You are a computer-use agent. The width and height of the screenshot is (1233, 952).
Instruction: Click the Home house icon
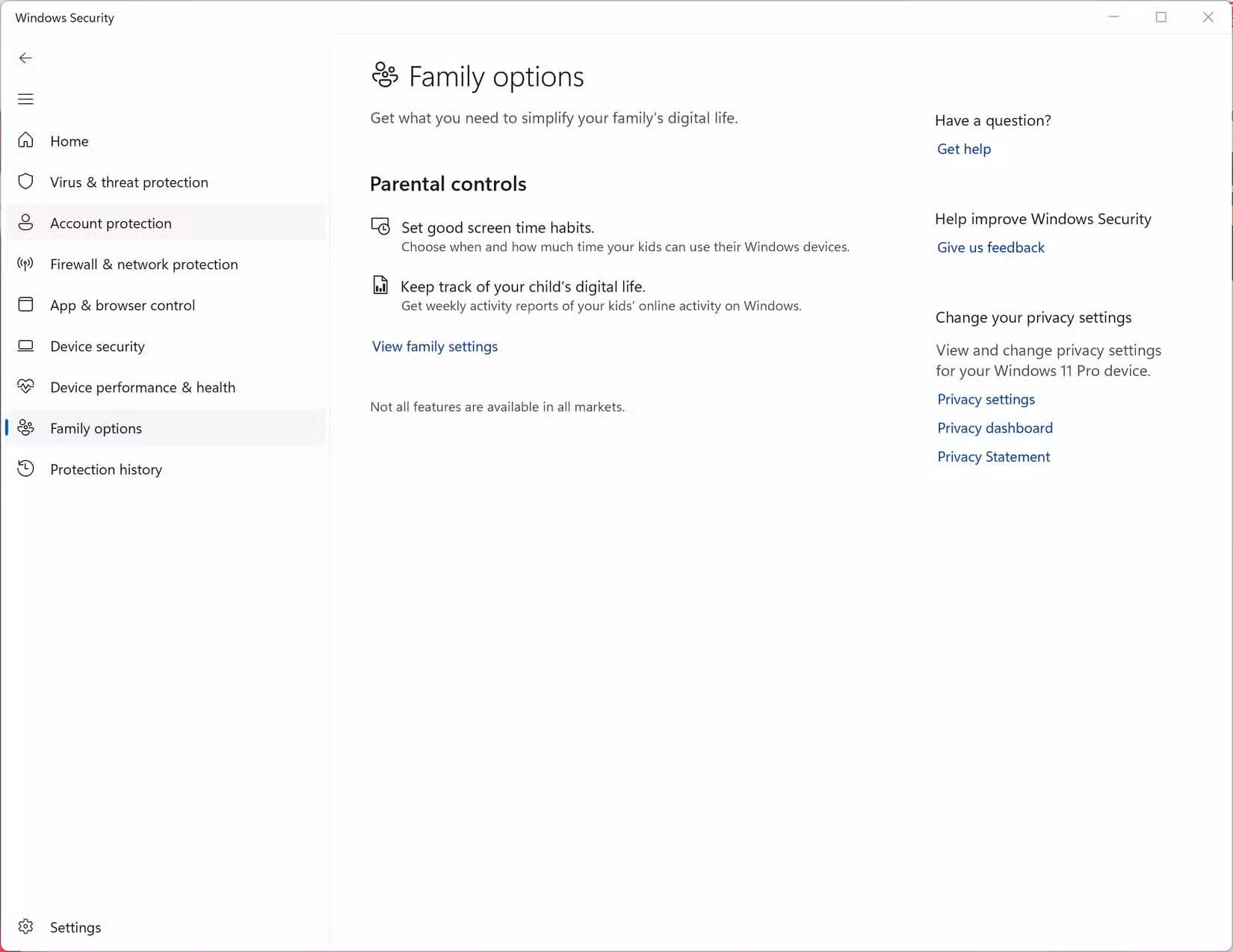point(25,140)
